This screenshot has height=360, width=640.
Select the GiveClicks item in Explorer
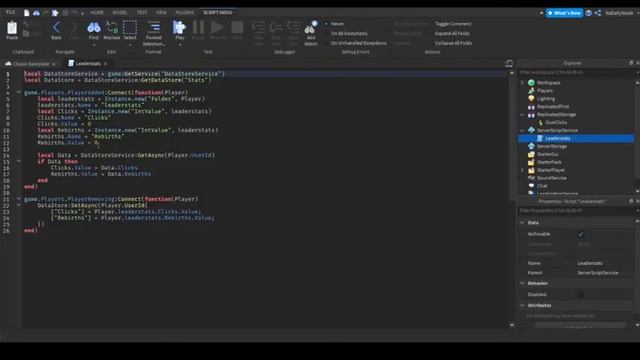(556, 122)
